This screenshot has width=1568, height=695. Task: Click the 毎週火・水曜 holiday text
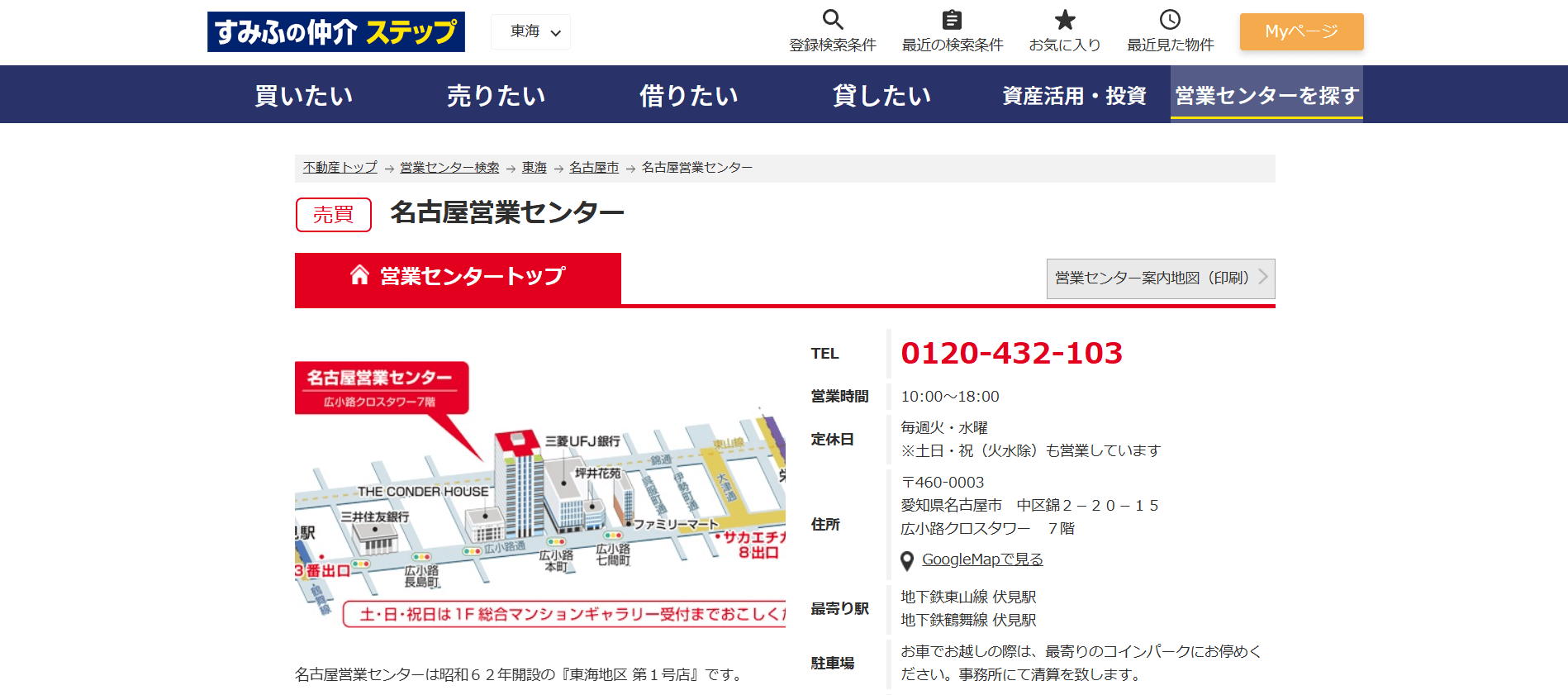click(944, 428)
